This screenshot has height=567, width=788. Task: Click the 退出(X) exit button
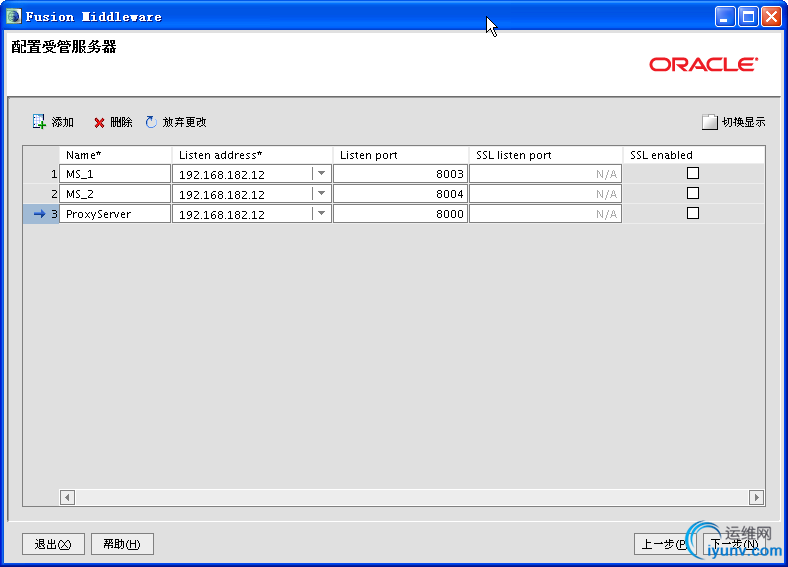click(x=53, y=544)
